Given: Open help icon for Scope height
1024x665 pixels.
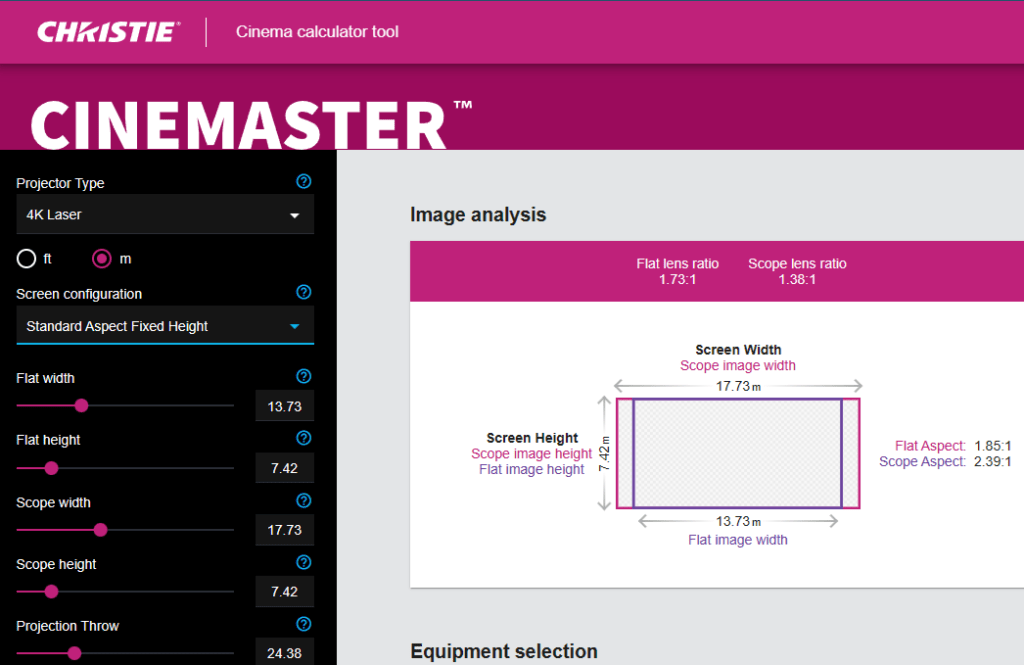Looking at the screenshot, I should [x=304, y=562].
